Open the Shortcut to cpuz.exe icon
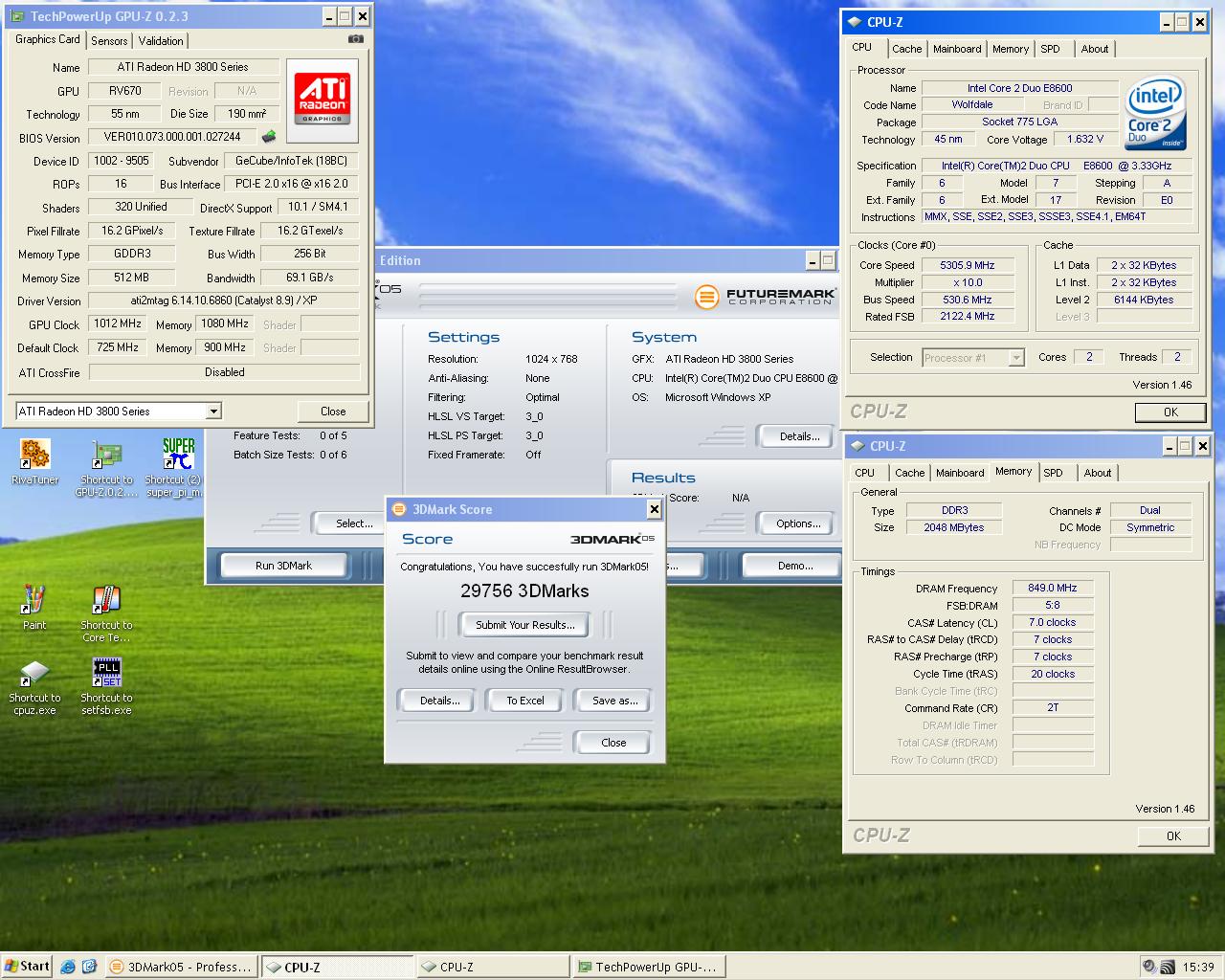The height and width of the screenshot is (980, 1225). [x=34, y=686]
